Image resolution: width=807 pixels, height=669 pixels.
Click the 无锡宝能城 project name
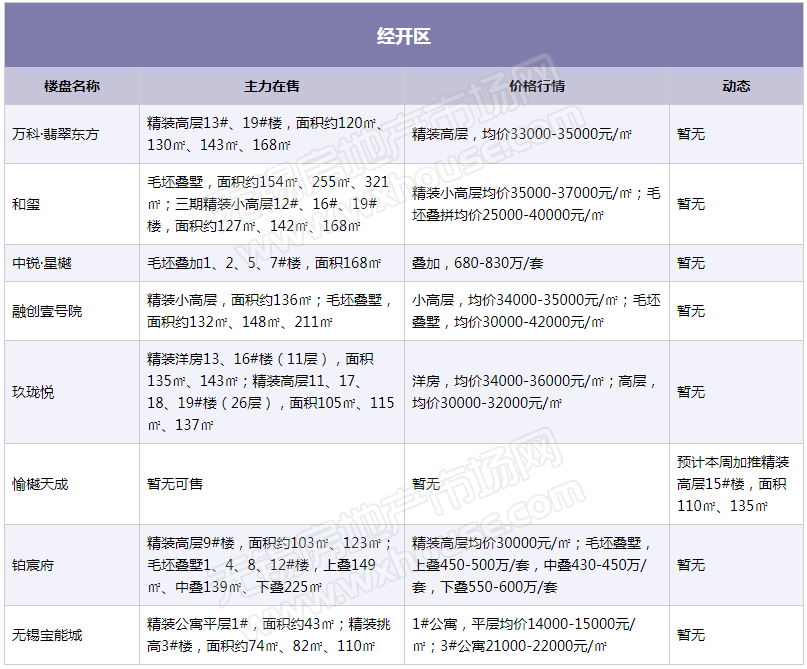pos(48,635)
